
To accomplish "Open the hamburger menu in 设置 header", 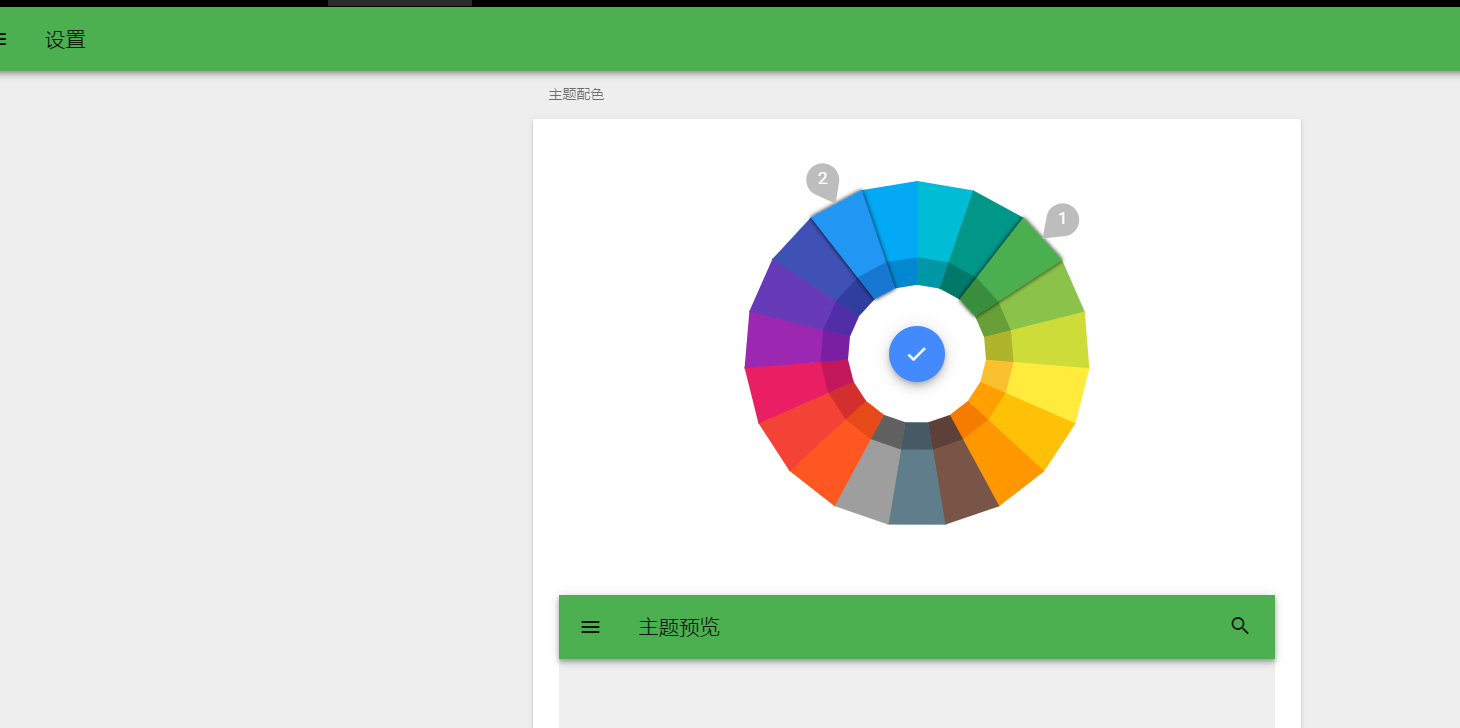I will tap(2, 40).
